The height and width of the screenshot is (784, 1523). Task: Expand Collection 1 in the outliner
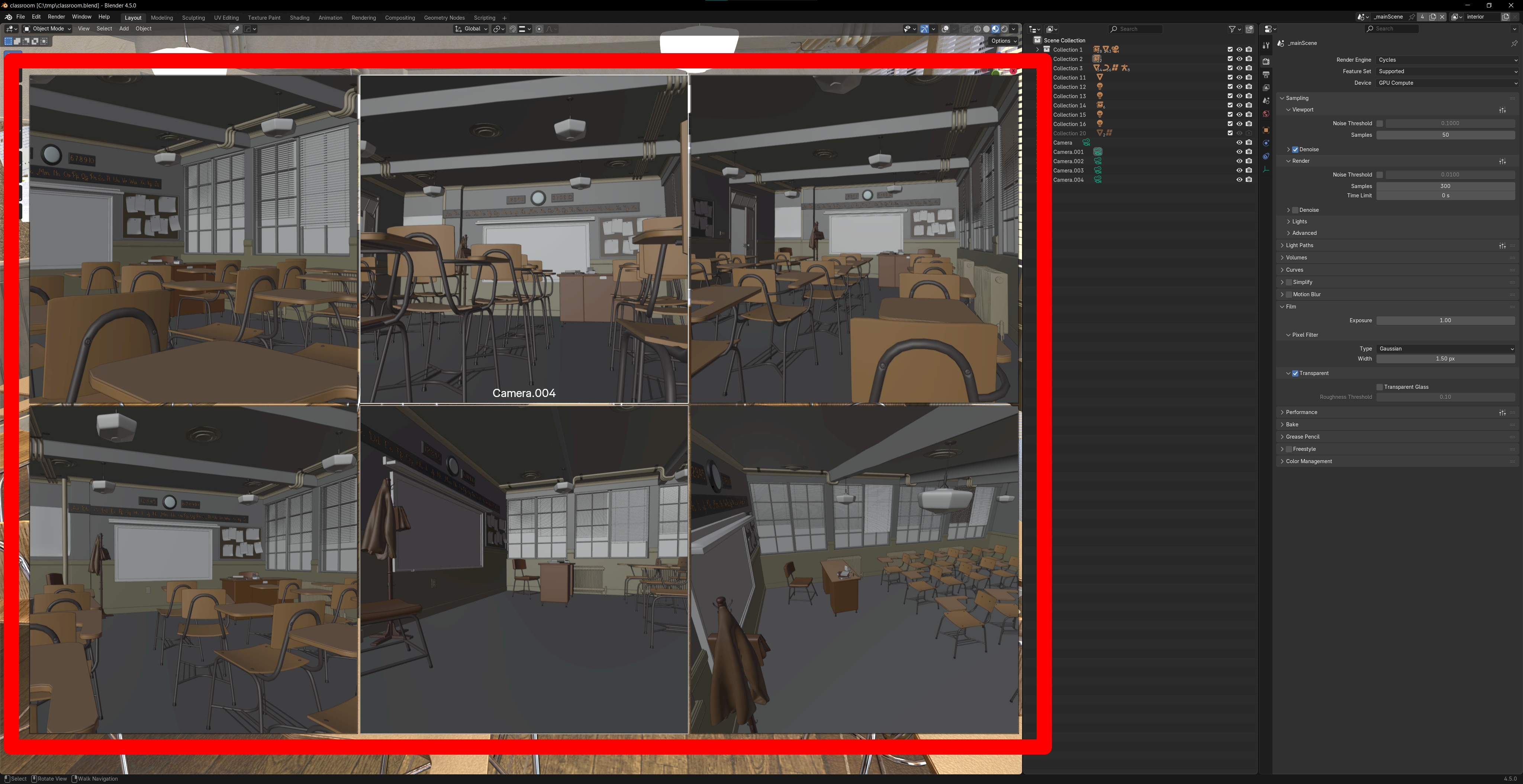(x=1038, y=50)
